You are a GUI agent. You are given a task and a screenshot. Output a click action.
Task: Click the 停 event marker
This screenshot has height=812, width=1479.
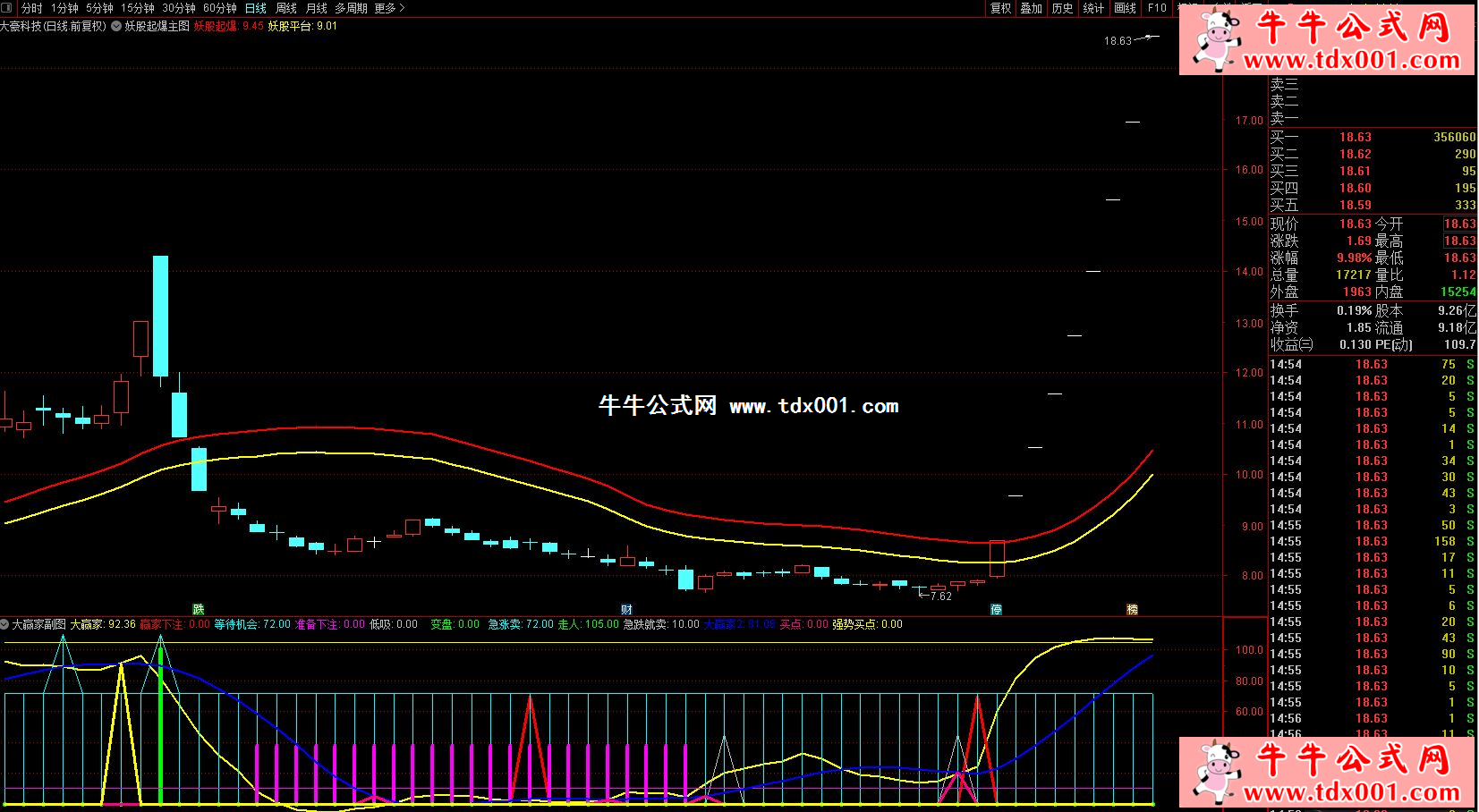tap(996, 610)
